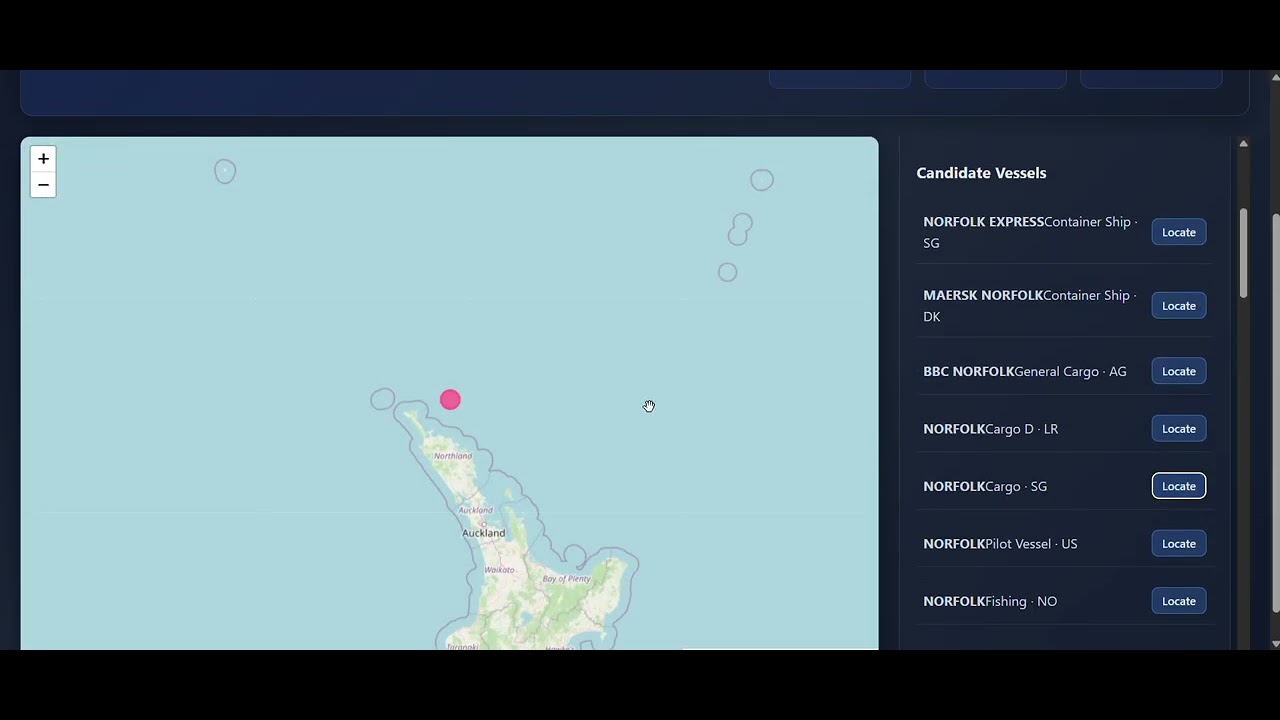Image resolution: width=1280 pixels, height=720 pixels.
Task: Locate the NORFOLK EXPRESS container ship
Action: point(1179,232)
